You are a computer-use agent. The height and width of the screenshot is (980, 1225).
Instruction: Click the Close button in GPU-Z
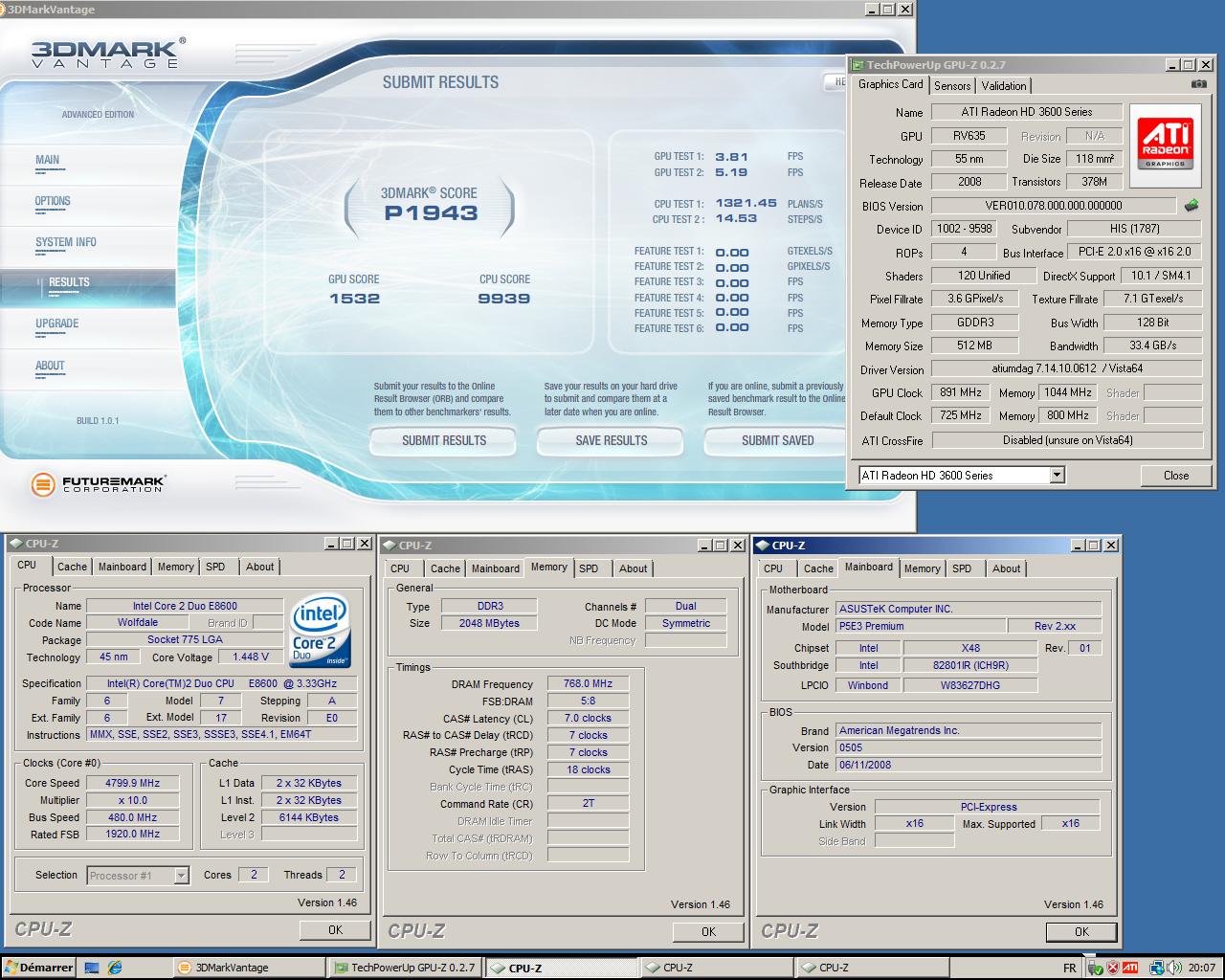(x=1176, y=476)
